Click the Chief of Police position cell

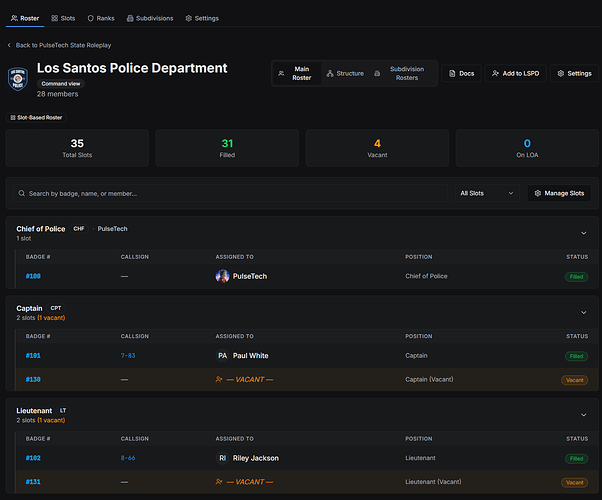tap(426, 276)
